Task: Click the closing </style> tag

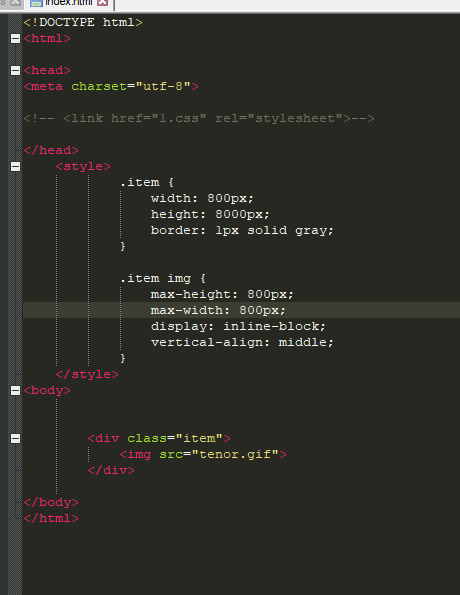Action: pyautogui.click(x=87, y=375)
